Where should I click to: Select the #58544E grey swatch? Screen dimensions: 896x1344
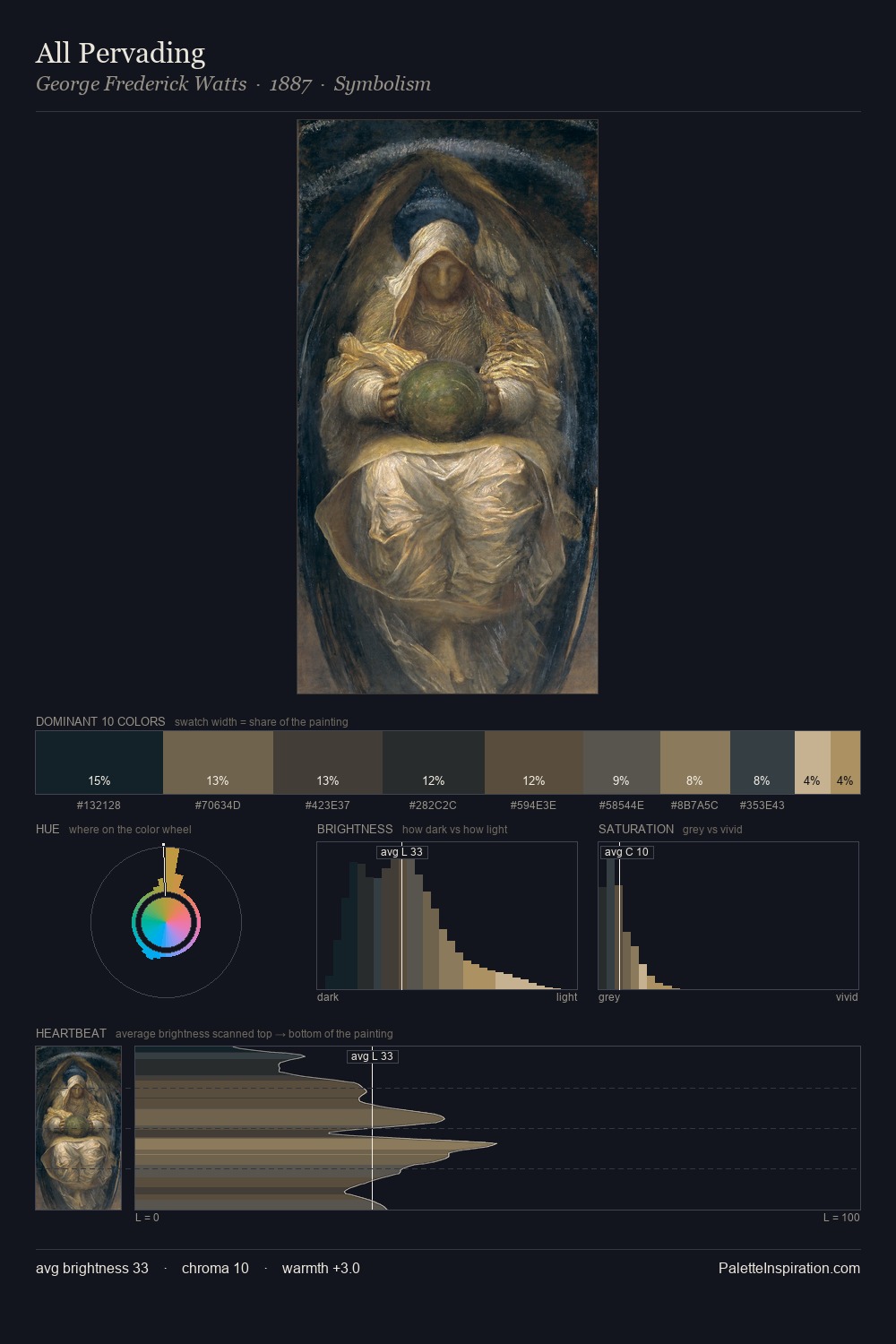[622, 762]
